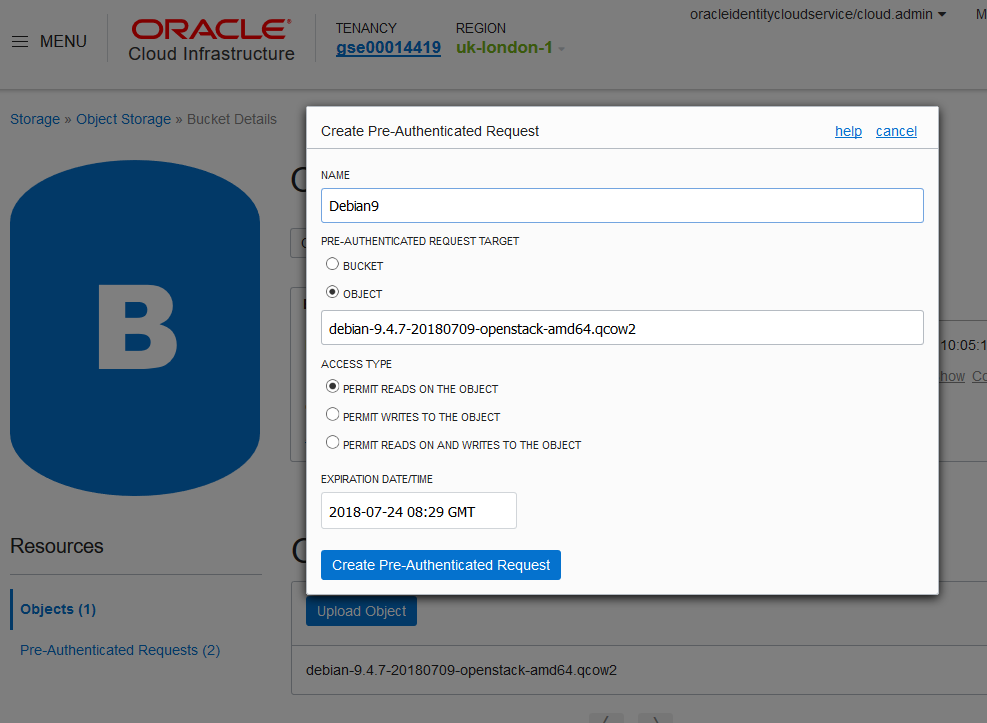Focus the NAME input field

click(x=622, y=206)
